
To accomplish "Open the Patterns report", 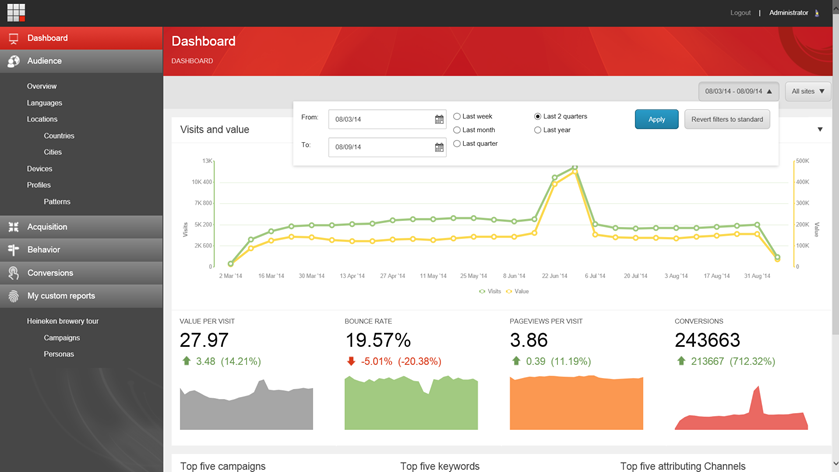I will [x=57, y=202].
